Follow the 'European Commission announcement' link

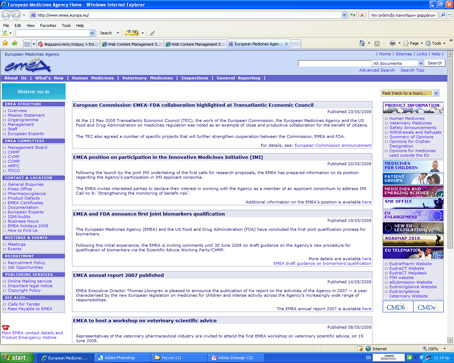click(333, 145)
